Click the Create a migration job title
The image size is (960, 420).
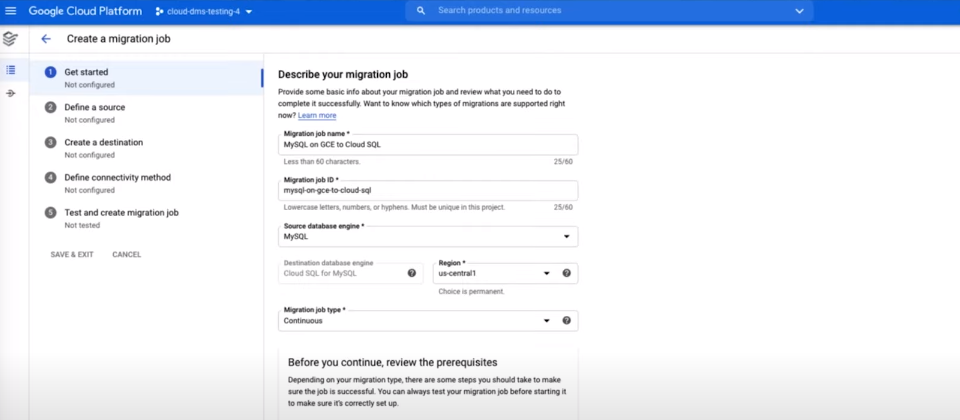tap(119, 39)
